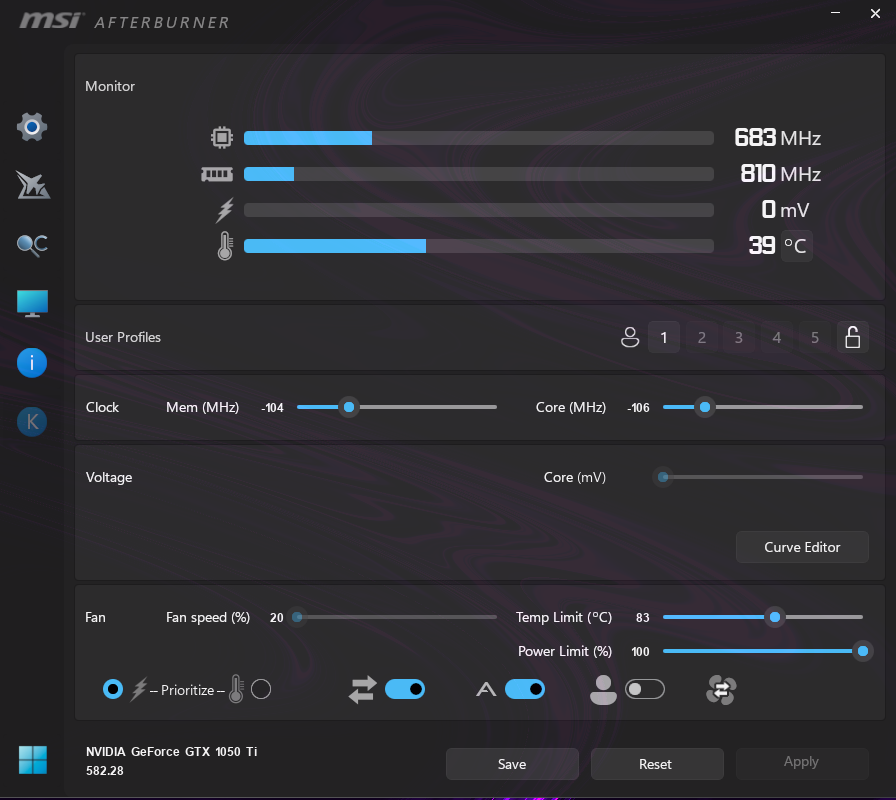Open the settings gear in sidebar
Viewport: 896px width, 800px height.
click(32, 127)
